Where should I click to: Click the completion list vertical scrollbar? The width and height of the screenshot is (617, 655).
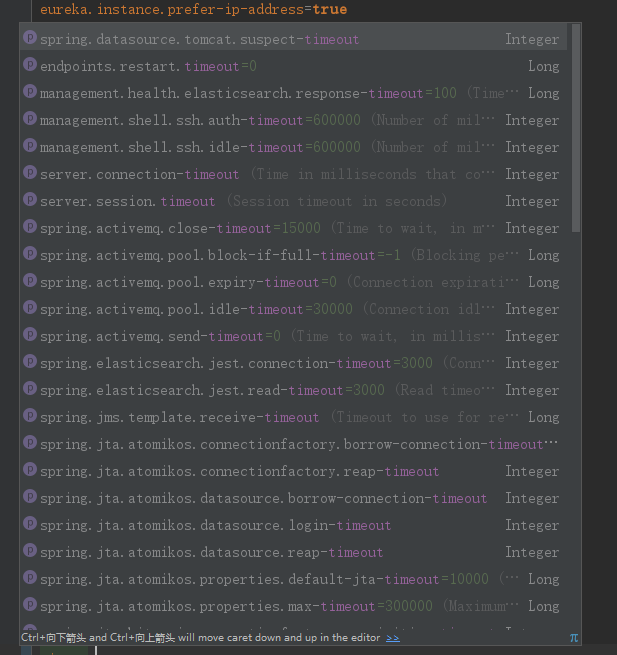click(x=575, y=130)
